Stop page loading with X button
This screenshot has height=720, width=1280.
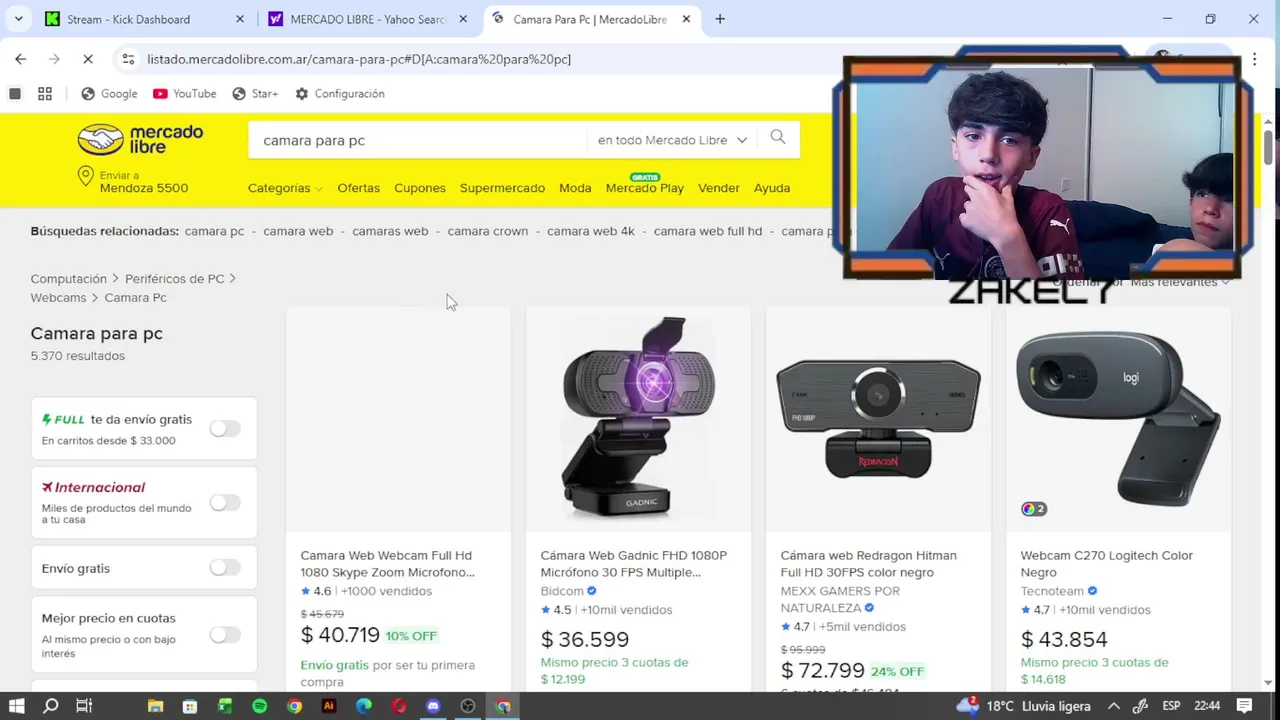[88, 59]
